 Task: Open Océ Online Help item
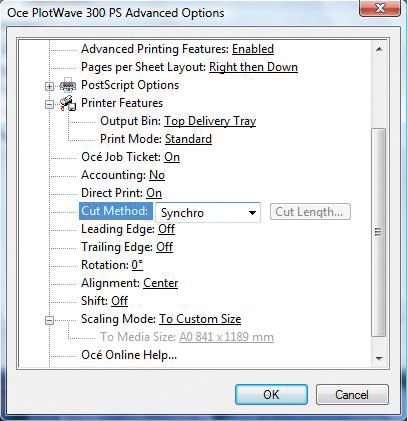(129, 355)
